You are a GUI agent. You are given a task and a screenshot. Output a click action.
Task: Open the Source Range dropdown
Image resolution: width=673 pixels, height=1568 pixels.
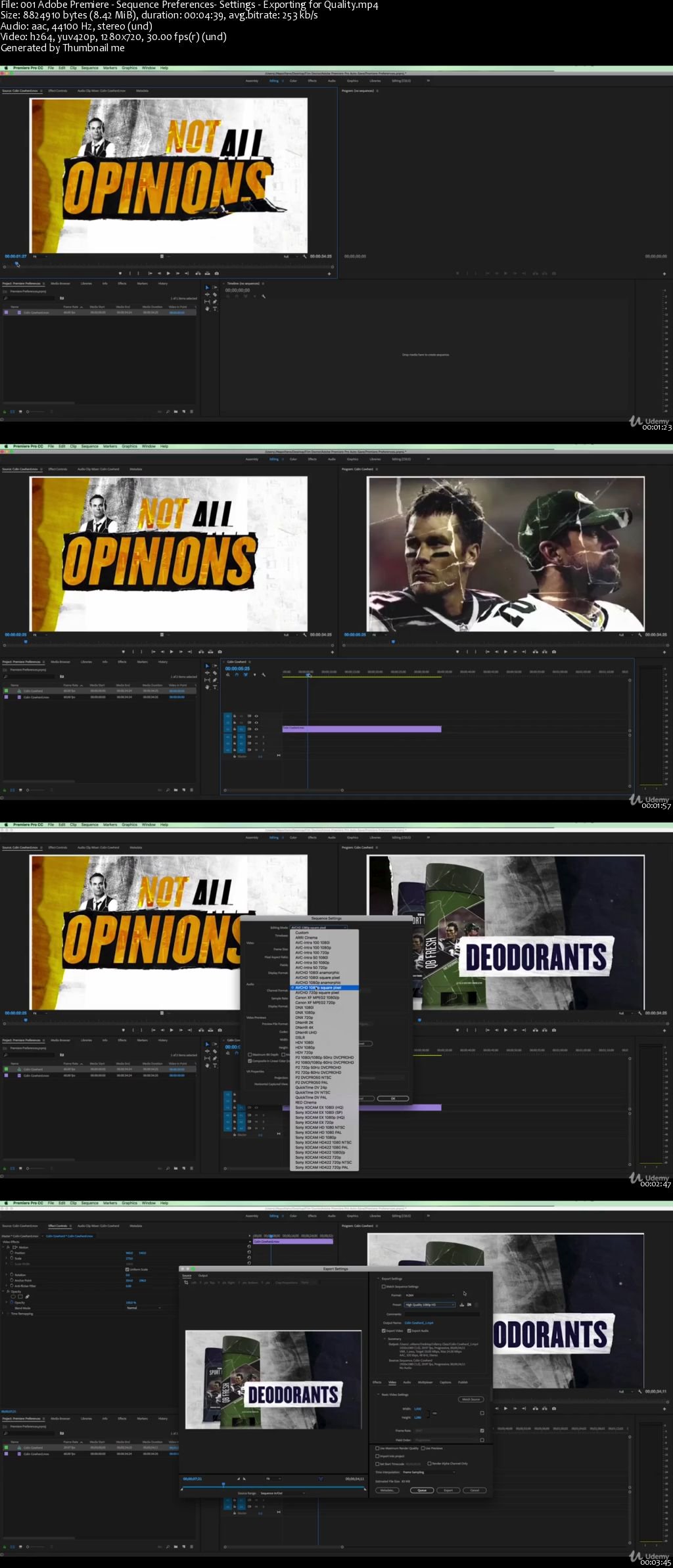[x=281, y=1493]
